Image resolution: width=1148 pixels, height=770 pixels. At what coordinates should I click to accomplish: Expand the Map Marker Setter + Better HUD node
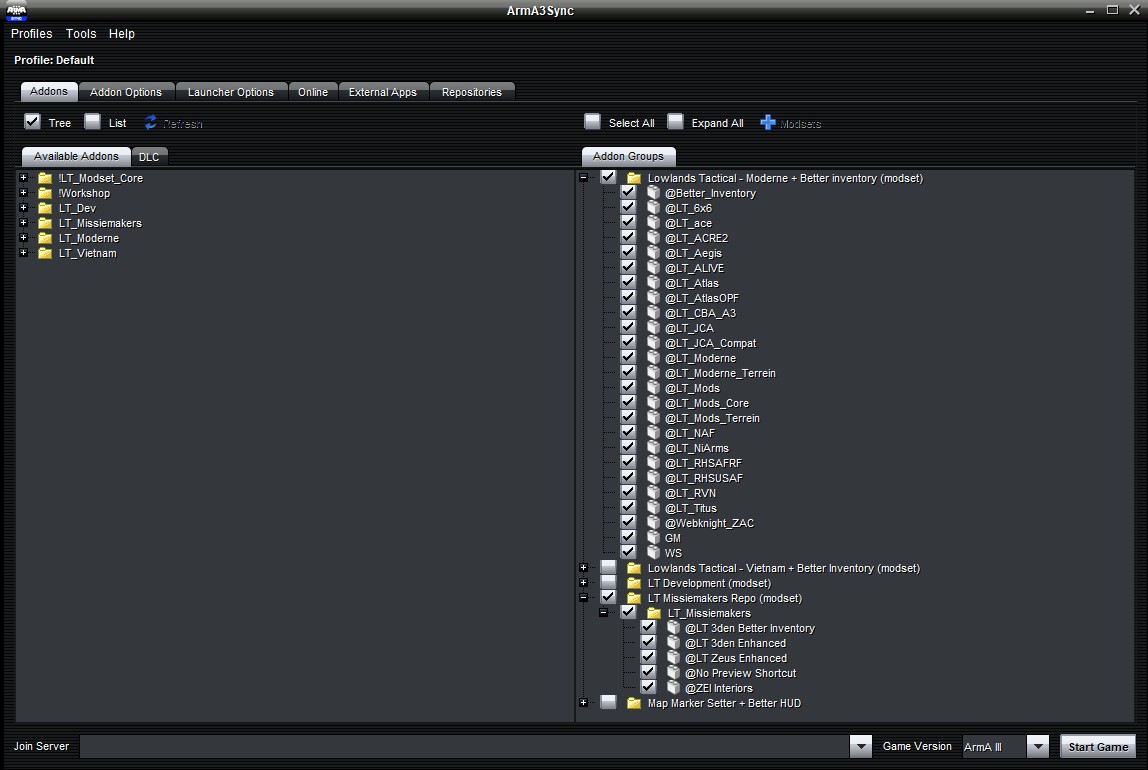coord(584,703)
